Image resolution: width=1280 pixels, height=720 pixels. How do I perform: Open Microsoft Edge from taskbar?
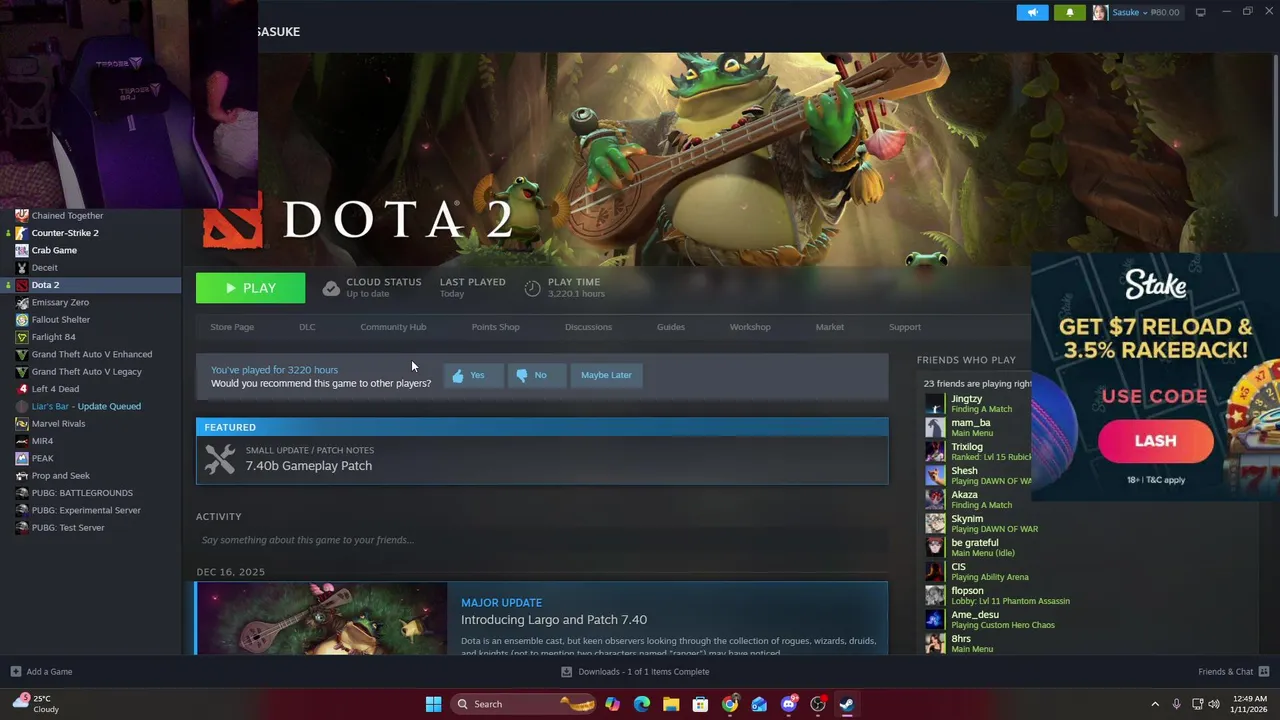[x=641, y=704]
